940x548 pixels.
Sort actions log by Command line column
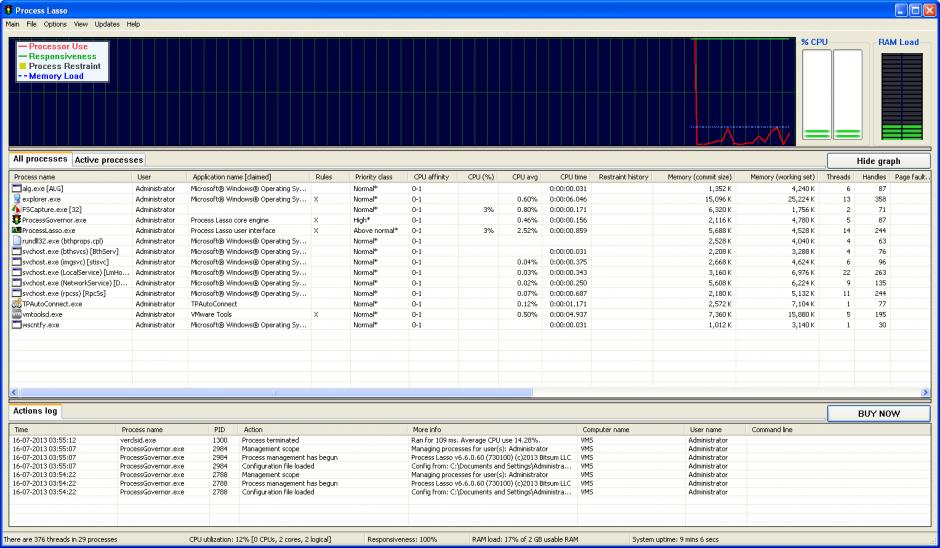click(x=838, y=429)
